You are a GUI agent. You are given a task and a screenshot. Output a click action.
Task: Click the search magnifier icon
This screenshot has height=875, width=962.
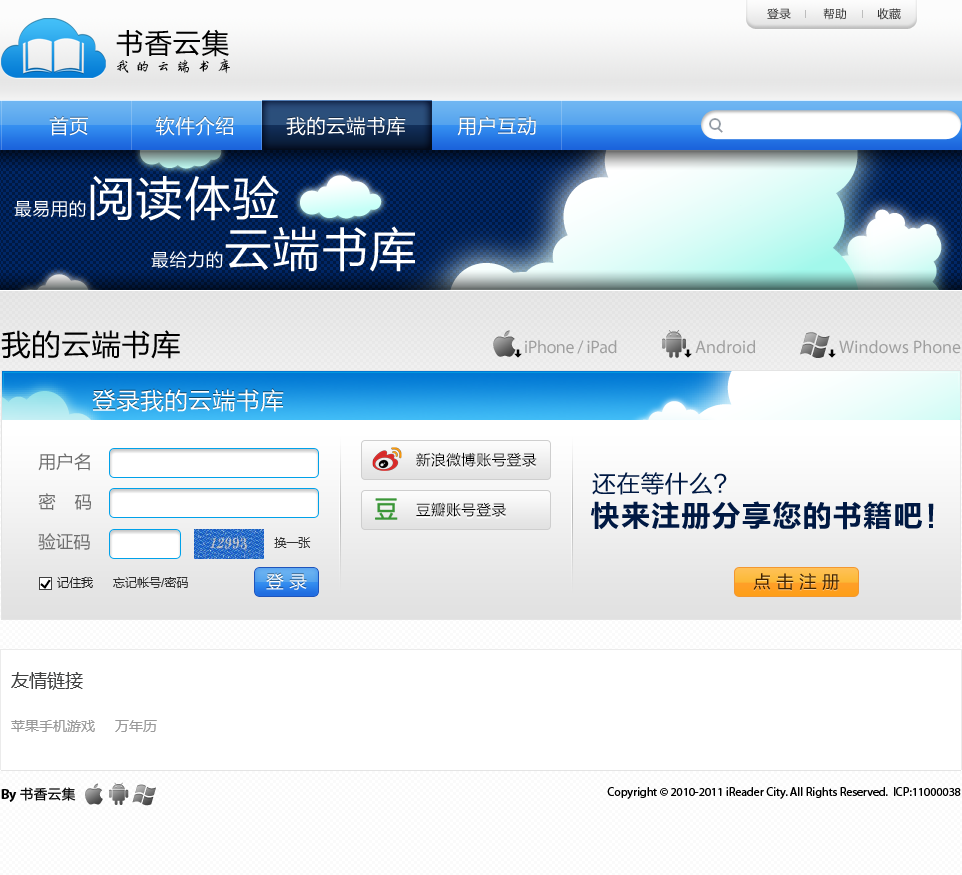pyautogui.click(x=715, y=125)
